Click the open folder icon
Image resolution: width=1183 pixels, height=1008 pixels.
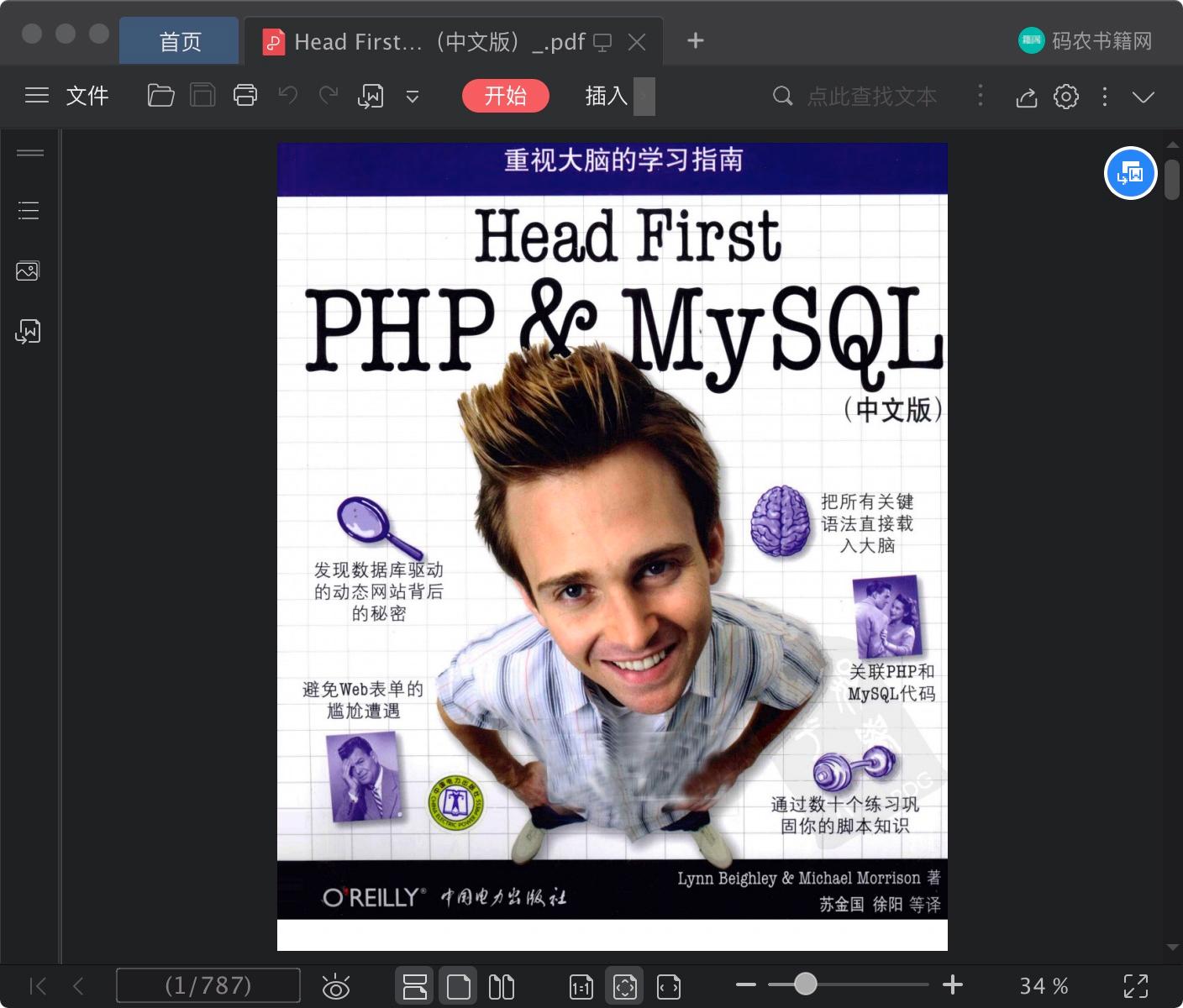[x=160, y=96]
